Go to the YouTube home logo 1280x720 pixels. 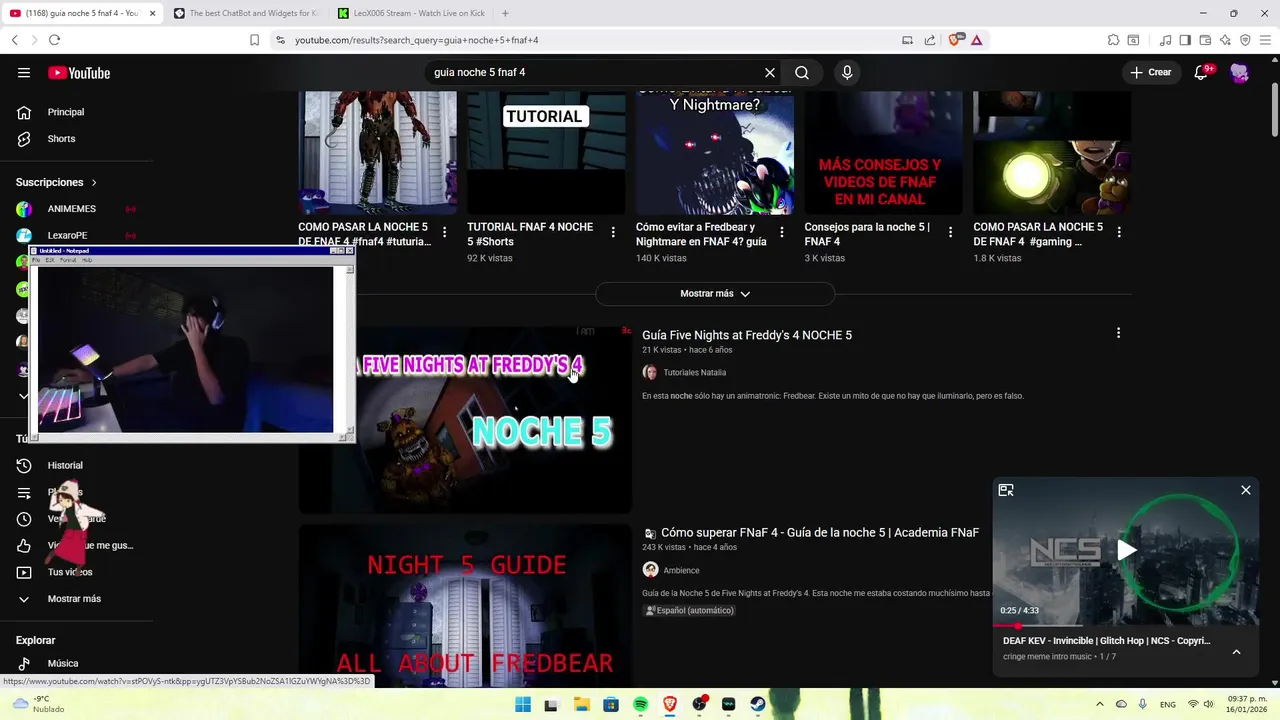(x=79, y=73)
